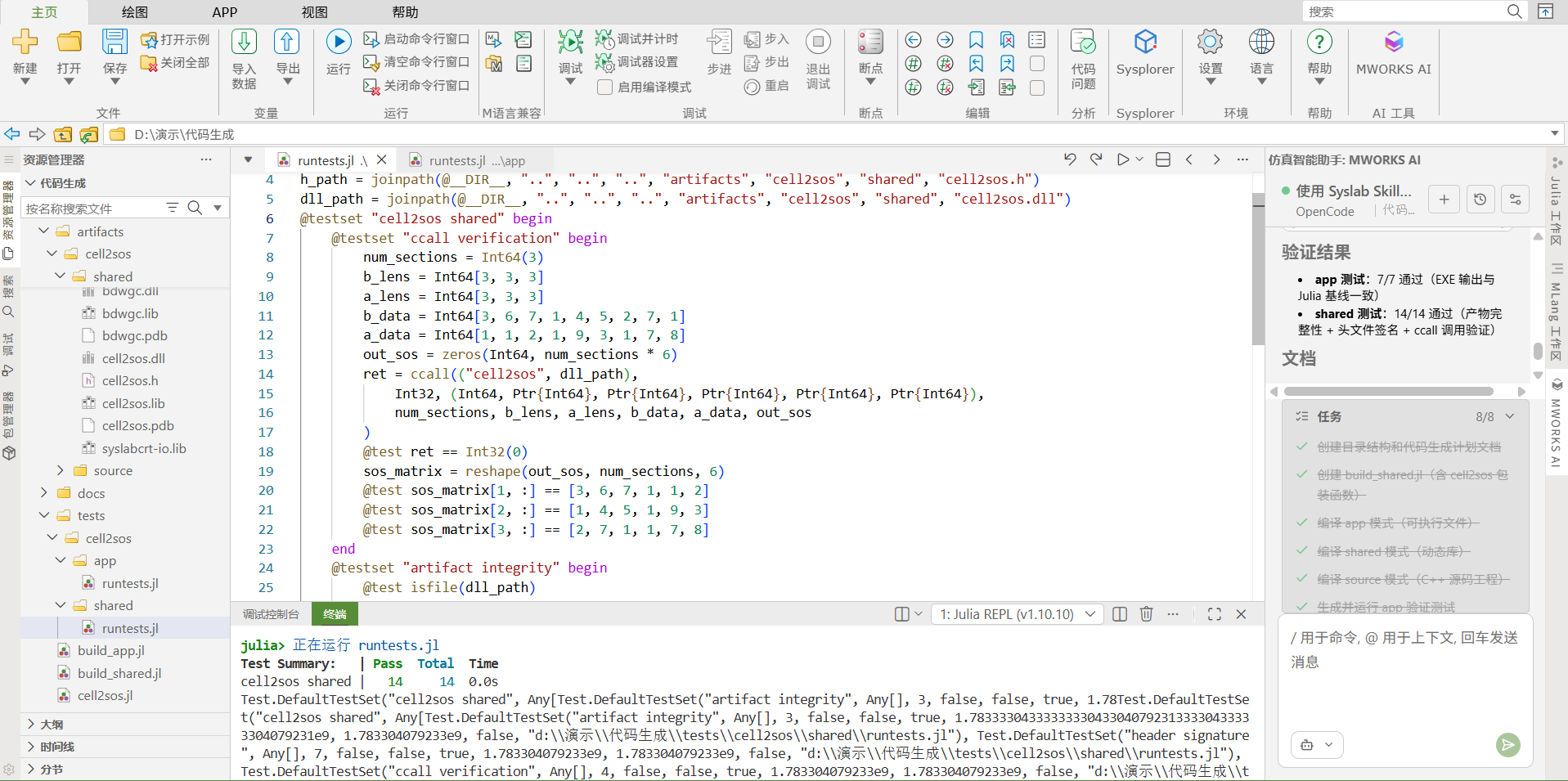Expand the 大纲 section

pos(32,724)
